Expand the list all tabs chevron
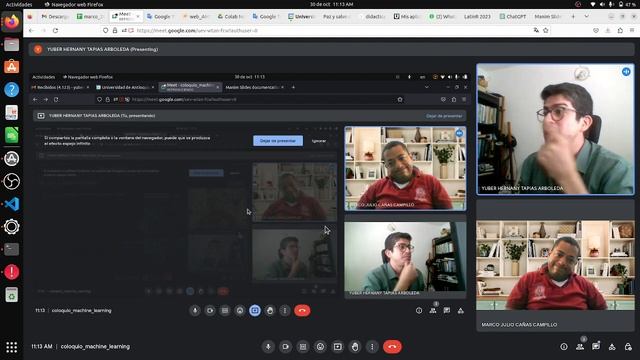 [x=587, y=16]
